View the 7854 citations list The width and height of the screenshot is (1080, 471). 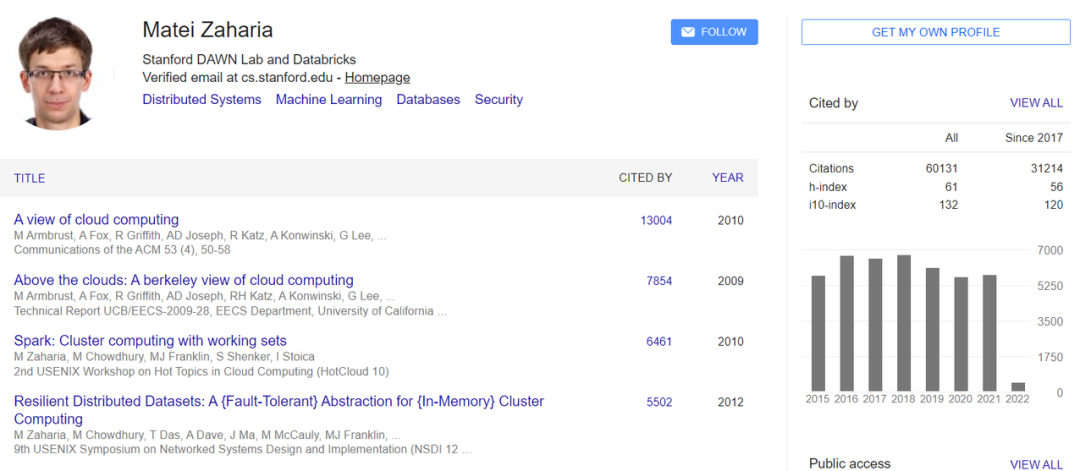click(x=659, y=282)
